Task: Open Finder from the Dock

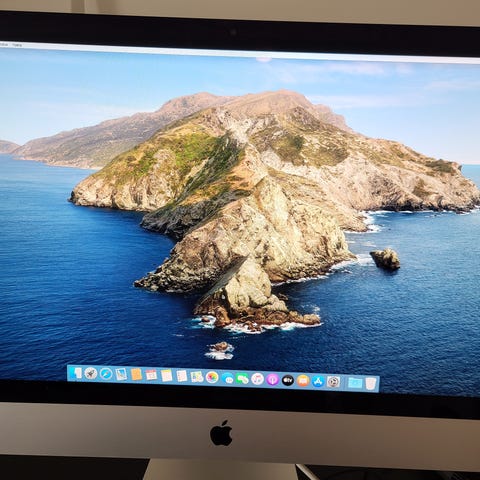Action: [x=76, y=373]
